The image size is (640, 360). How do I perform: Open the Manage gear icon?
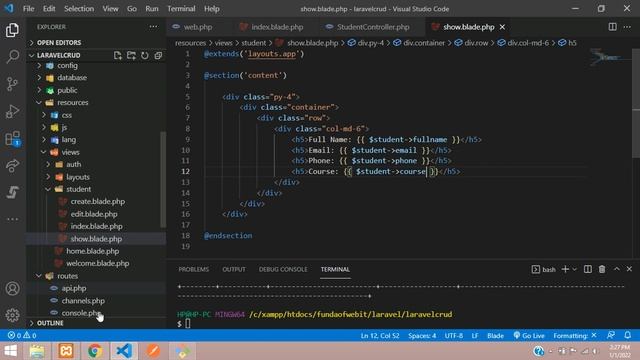click(x=12, y=315)
